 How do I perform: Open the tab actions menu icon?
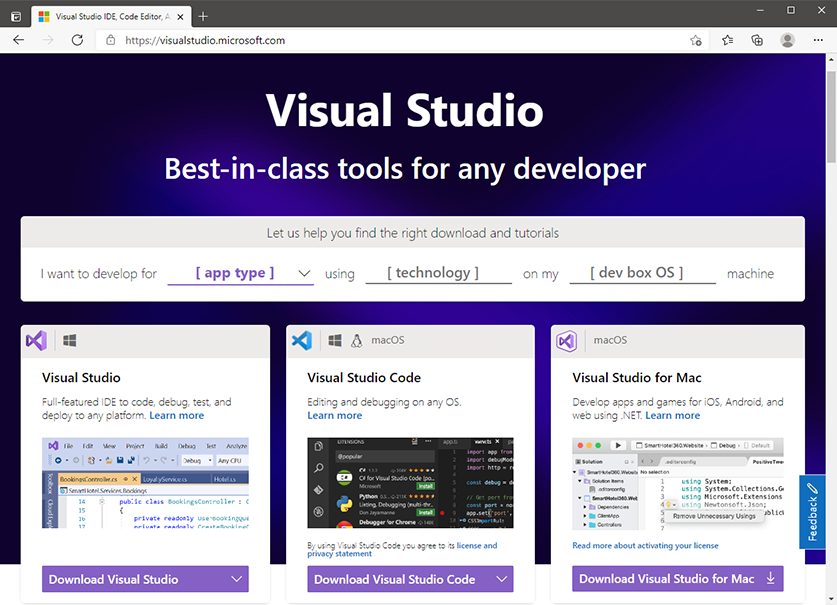[x=16, y=17]
